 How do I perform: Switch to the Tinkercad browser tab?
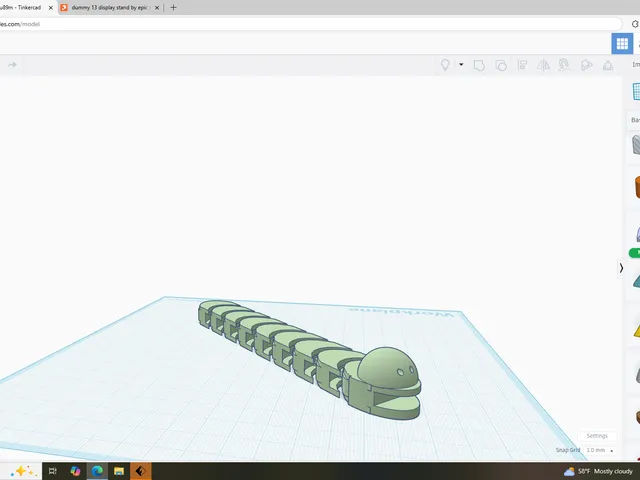tap(23, 7)
